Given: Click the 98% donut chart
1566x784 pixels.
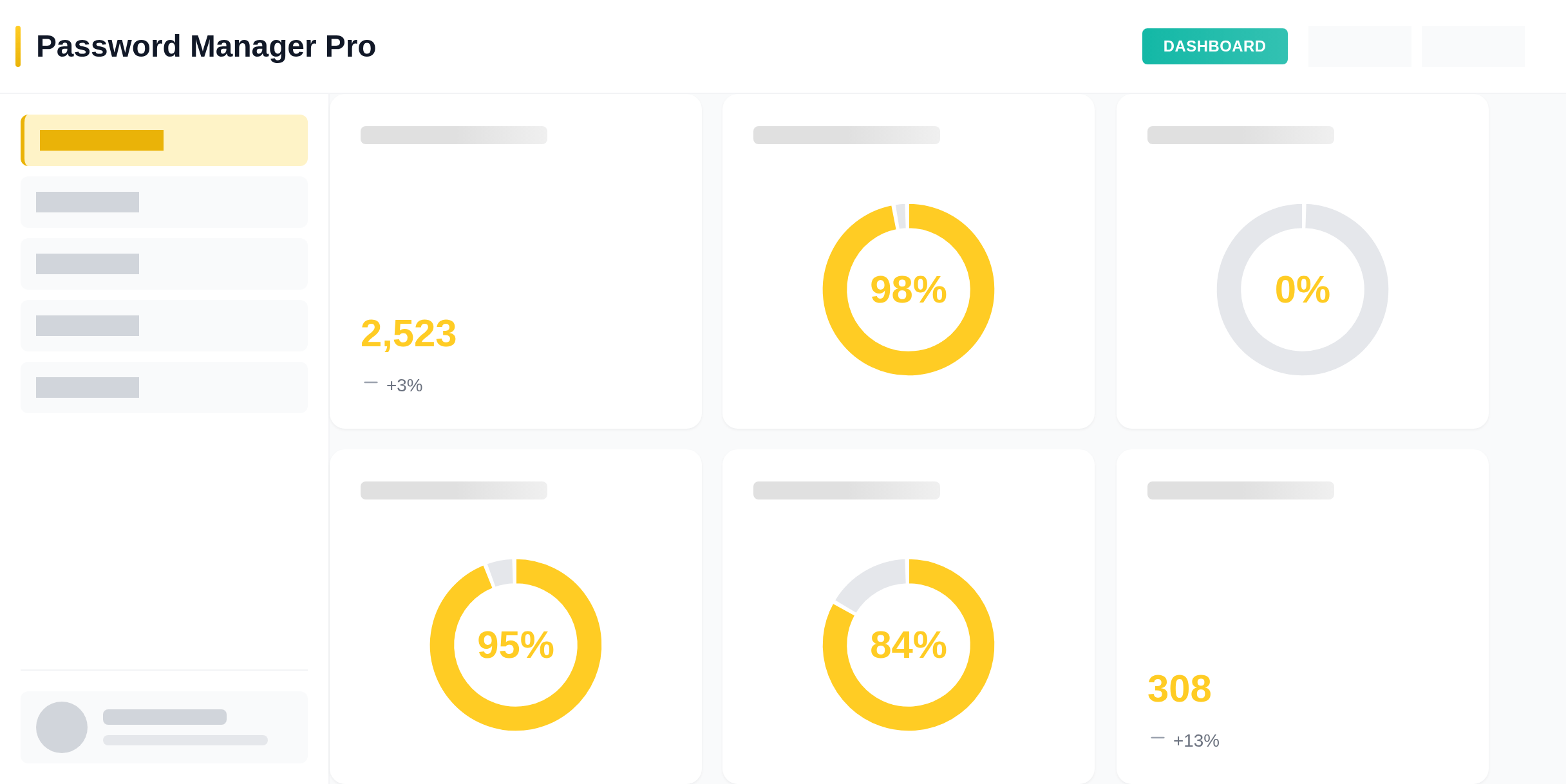Looking at the screenshot, I should click(x=908, y=290).
